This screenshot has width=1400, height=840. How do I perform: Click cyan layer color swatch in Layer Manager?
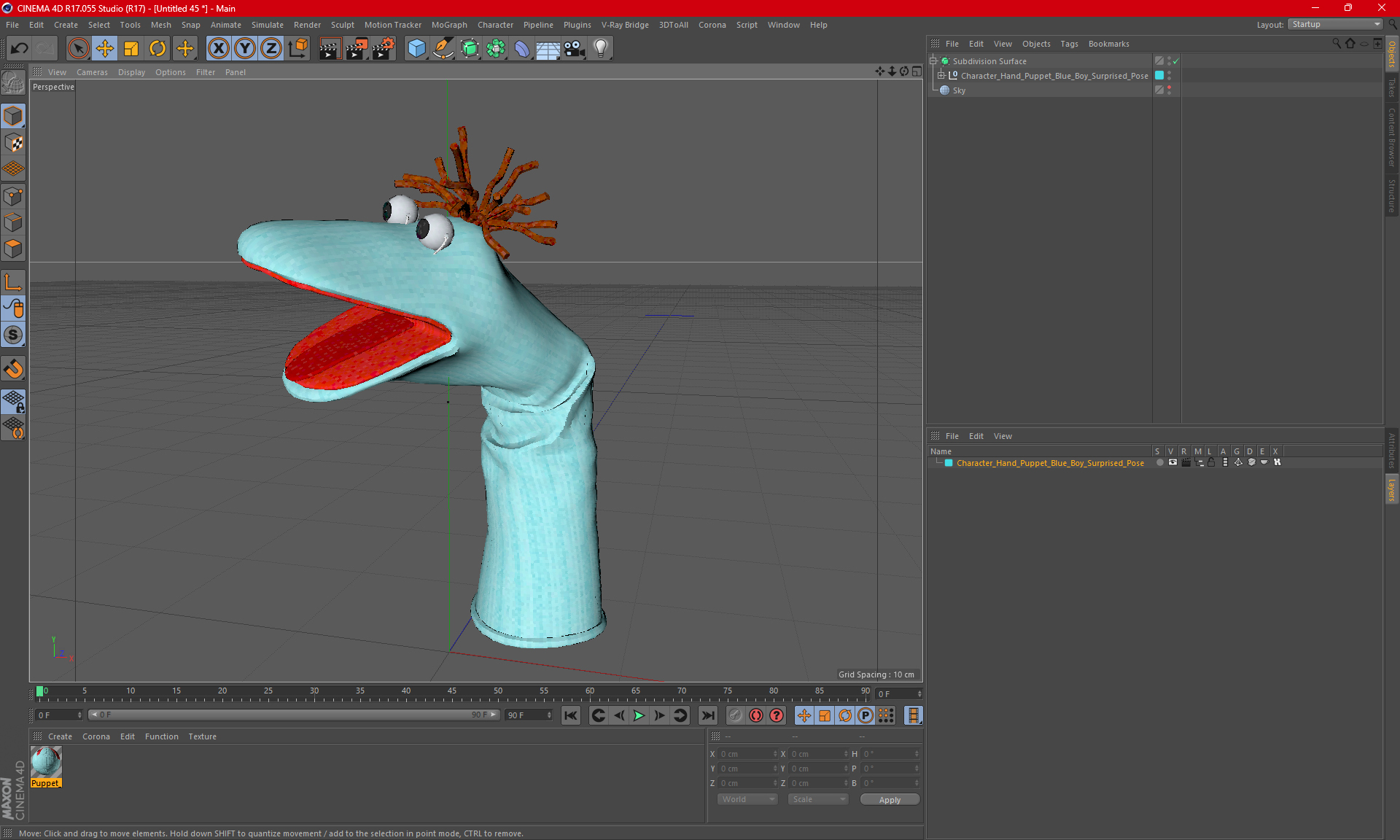click(949, 462)
